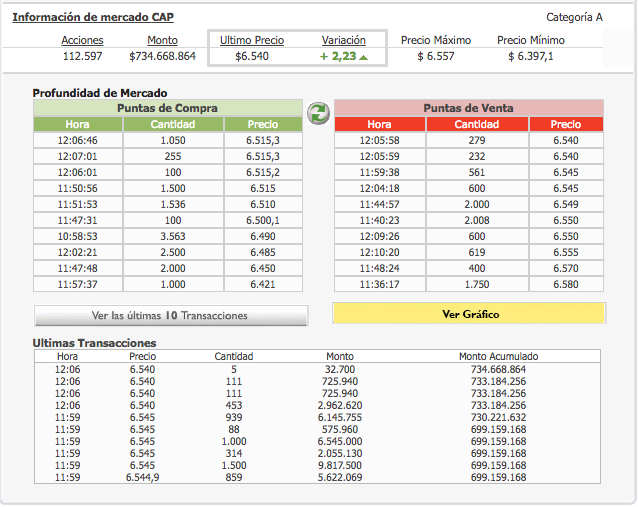Click the 12:09:26 sell order time
Image resolution: width=638 pixels, height=507 pixels.
[x=380, y=236]
